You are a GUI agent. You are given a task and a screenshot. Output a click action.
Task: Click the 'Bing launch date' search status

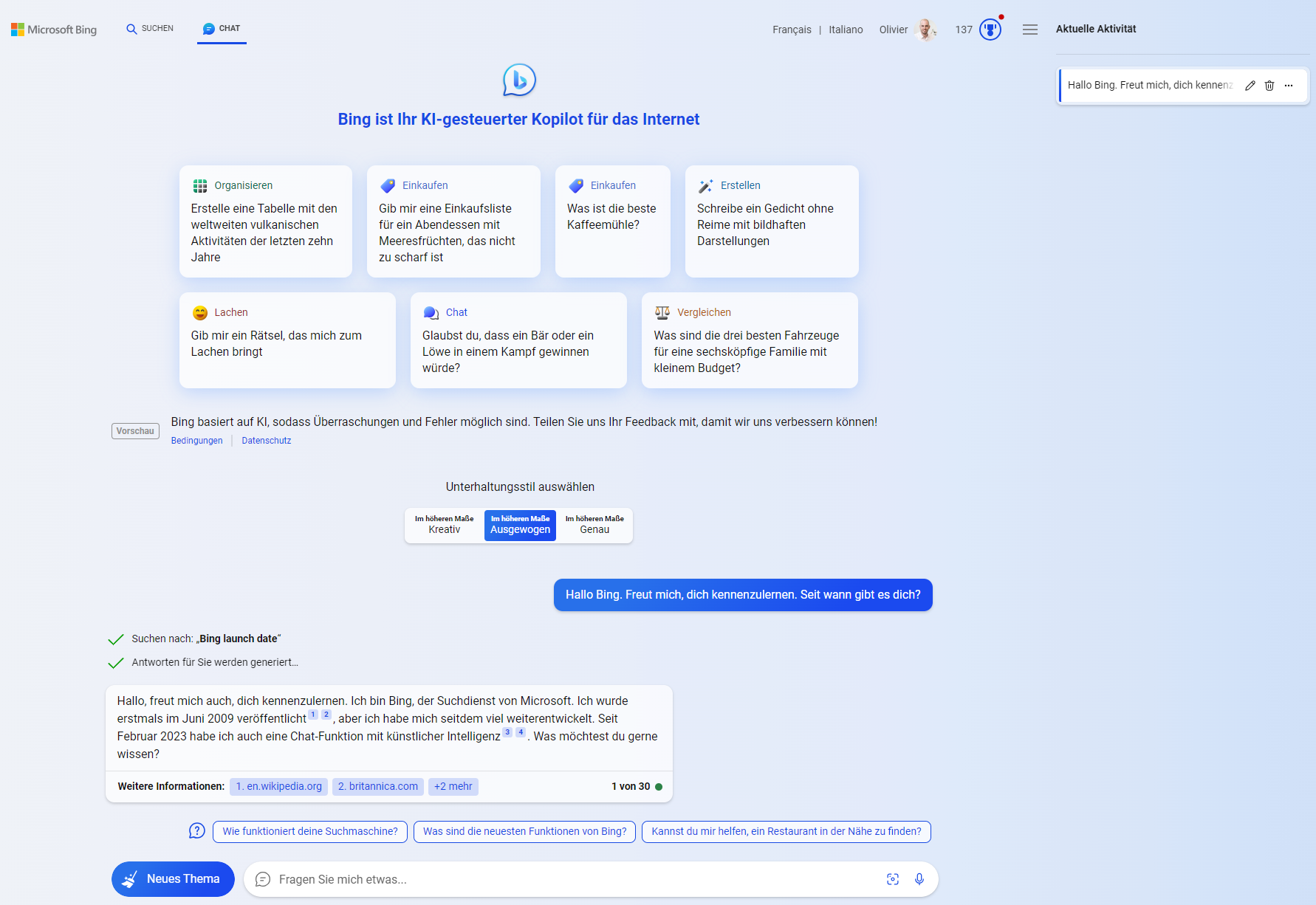point(206,639)
